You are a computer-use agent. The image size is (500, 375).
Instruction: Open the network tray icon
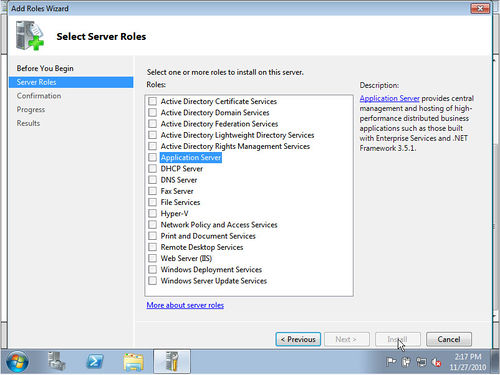(x=421, y=362)
